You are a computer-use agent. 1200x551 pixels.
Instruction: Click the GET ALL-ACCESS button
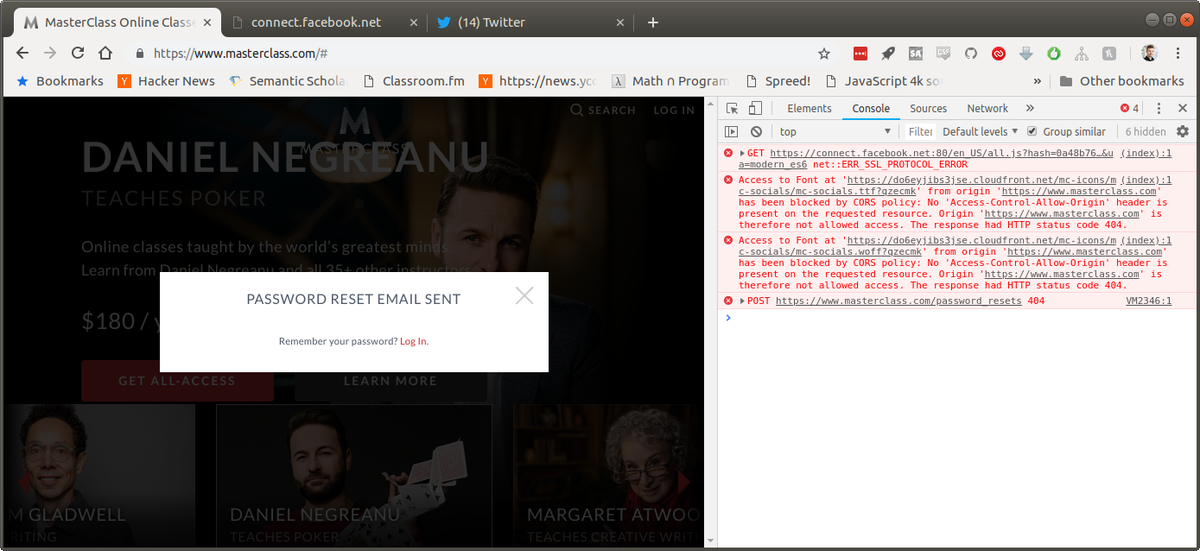[177, 381]
